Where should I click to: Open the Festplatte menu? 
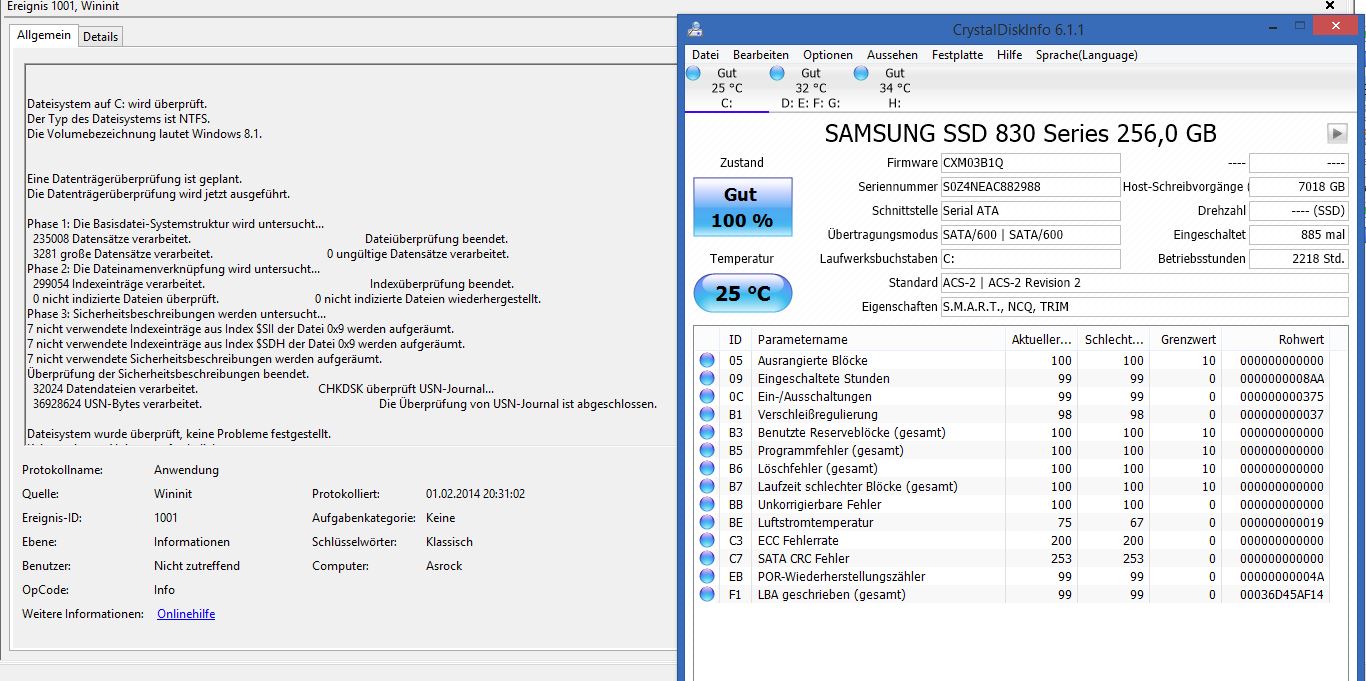click(x=957, y=55)
